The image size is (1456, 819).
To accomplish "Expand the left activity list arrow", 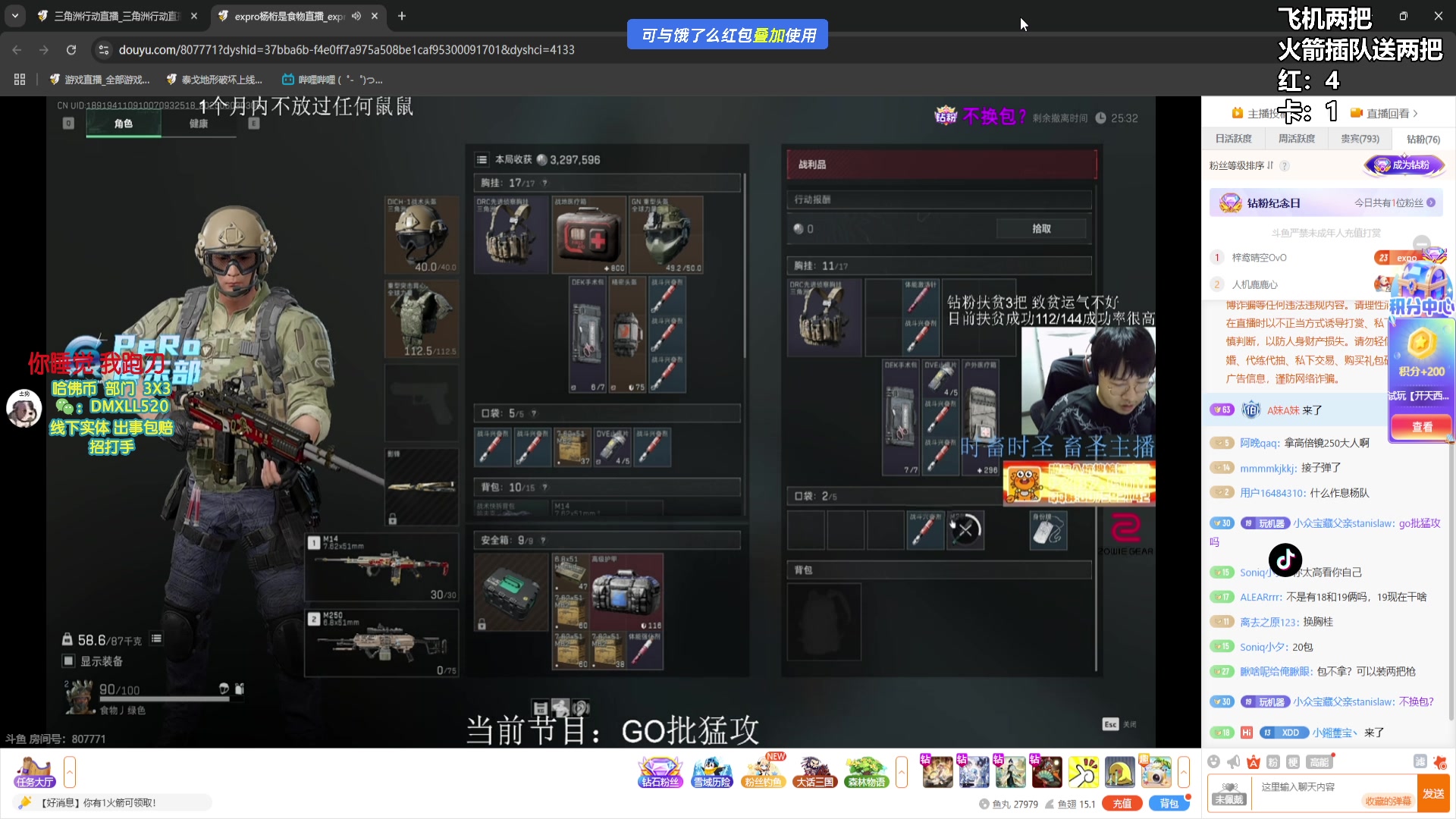I will pos(70,773).
